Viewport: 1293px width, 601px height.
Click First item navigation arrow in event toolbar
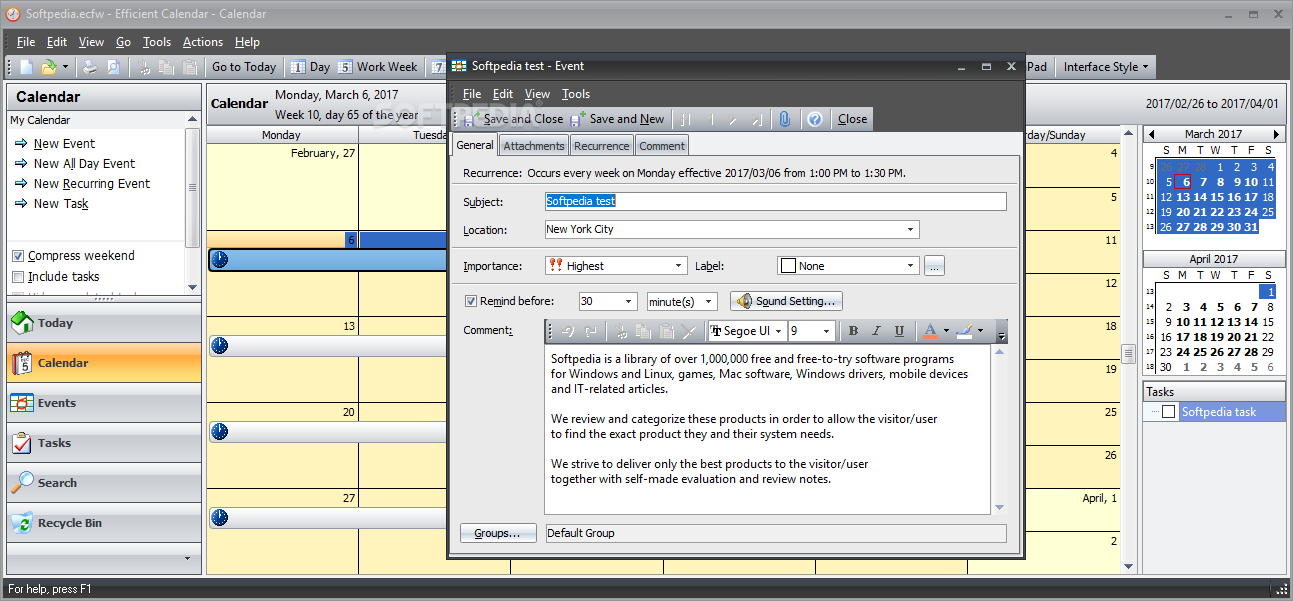coord(687,119)
